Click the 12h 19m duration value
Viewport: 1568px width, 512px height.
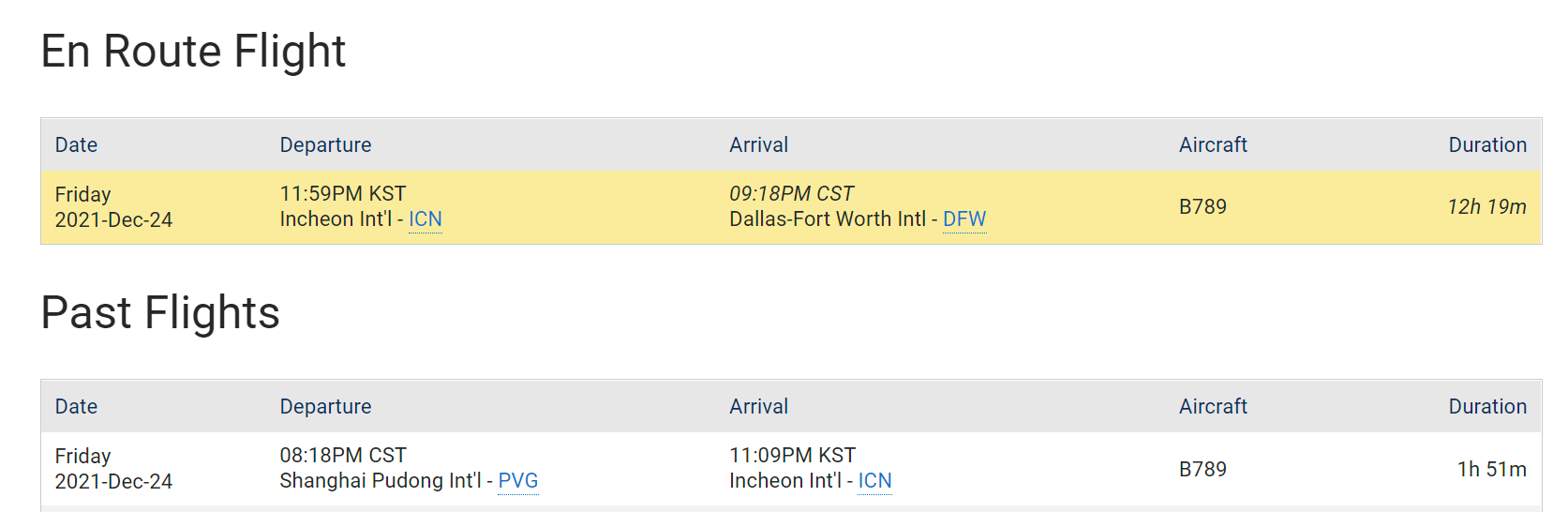[1486, 207]
